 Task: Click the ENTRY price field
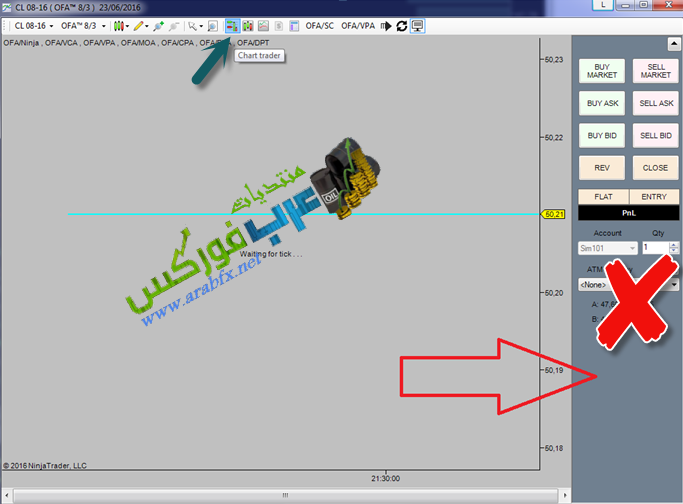(x=654, y=196)
